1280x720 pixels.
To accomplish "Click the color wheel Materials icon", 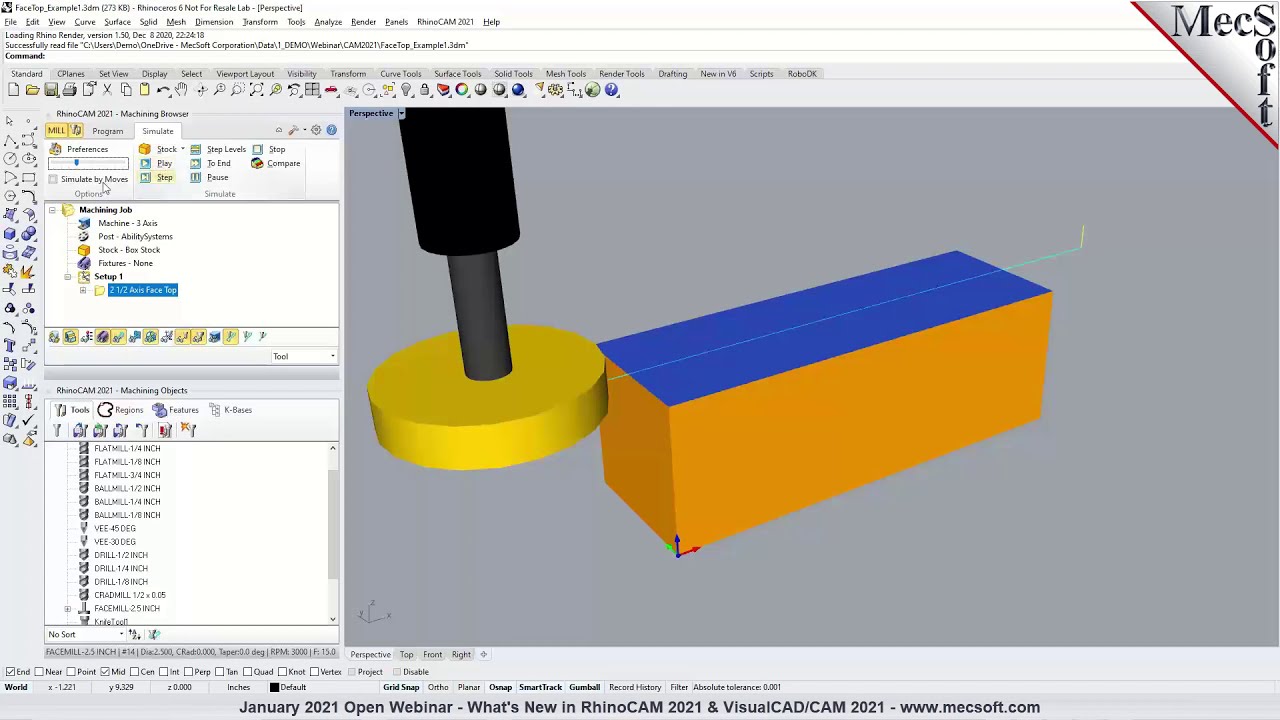I will click(x=462, y=90).
